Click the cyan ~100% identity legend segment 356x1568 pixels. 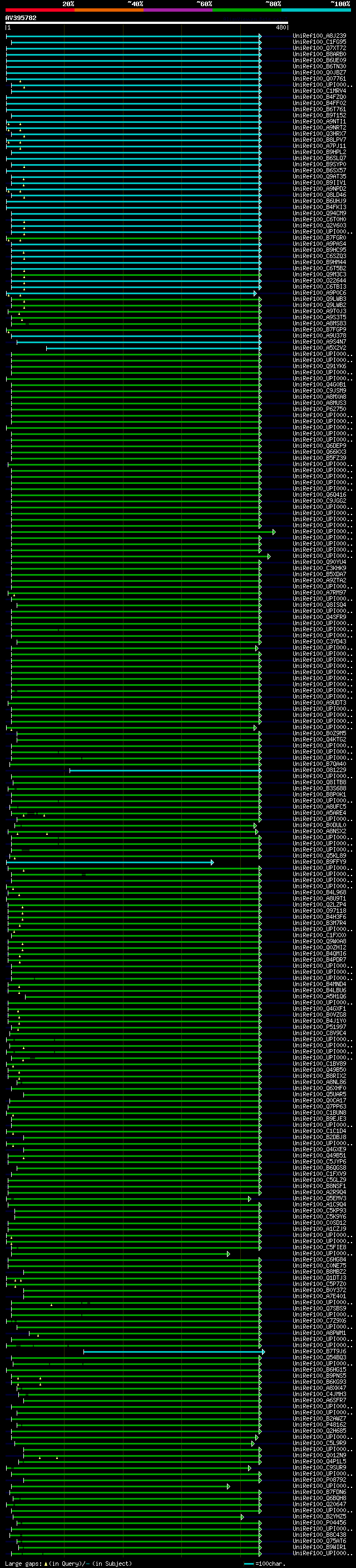[x=317, y=10]
